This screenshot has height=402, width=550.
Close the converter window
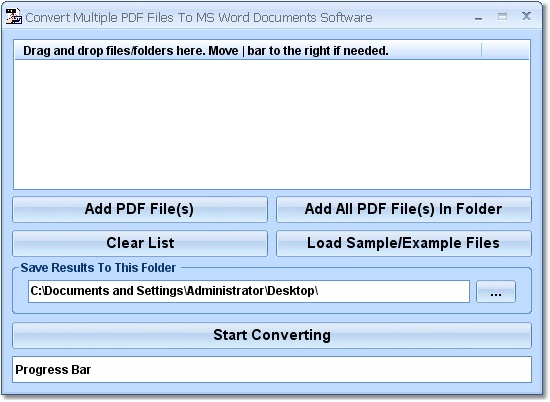pyautogui.click(x=526, y=16)
